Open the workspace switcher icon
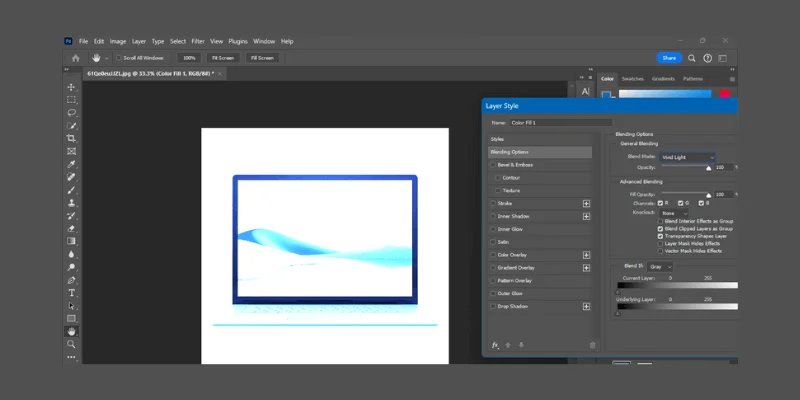This screenshot has height=400, width=800. click(x=722, y=58)
